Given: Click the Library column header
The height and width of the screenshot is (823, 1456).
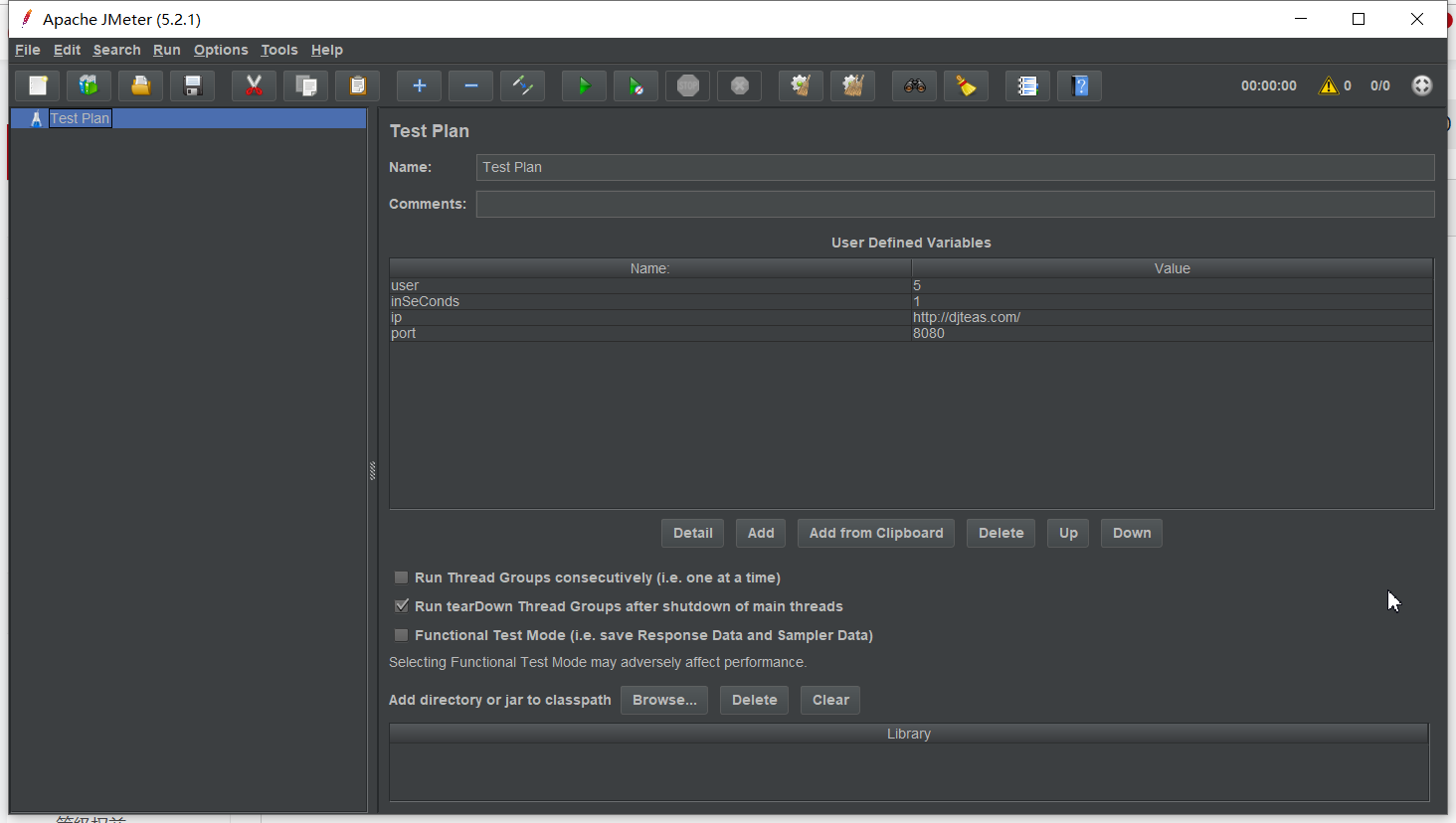Looking at the screenshot, I should (909, 734).
